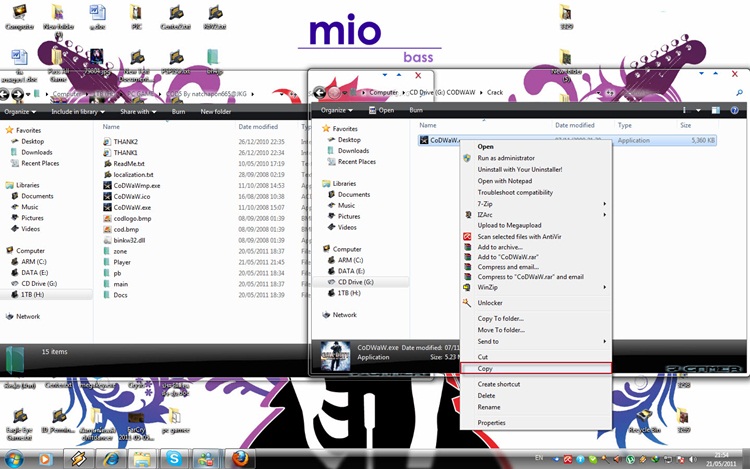
Task: Click the Back arrow in the COD5 folder window
Action: [4, 94]
